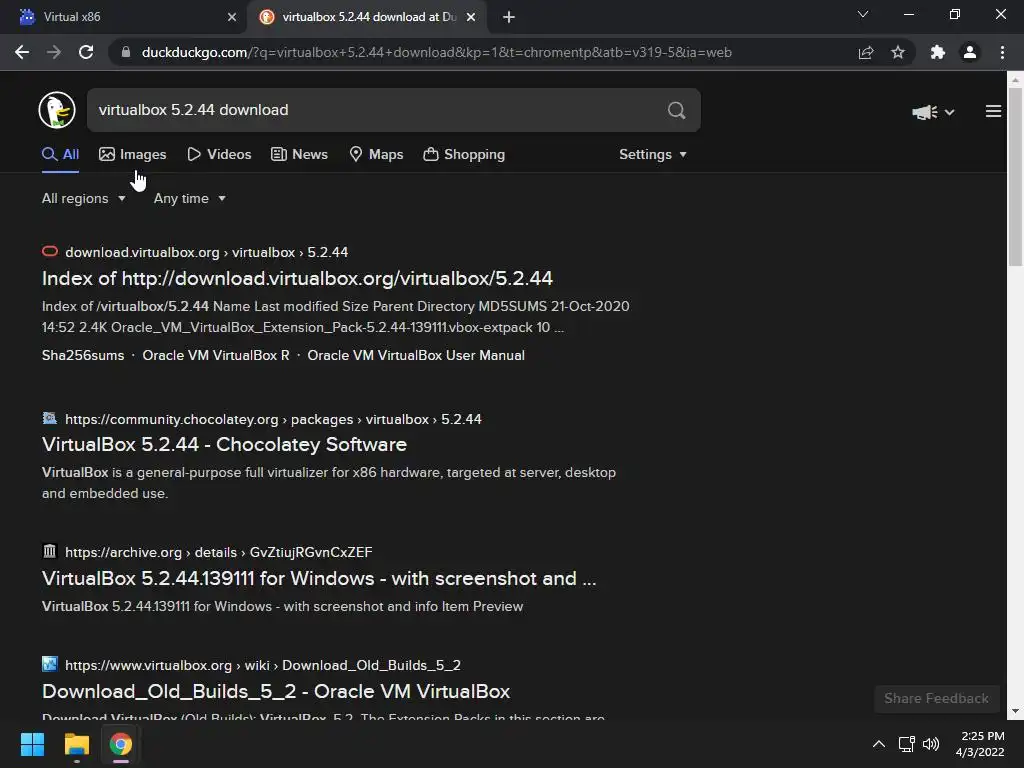Open the Chrome extensions puzzle icon

pyautogui.click(x=938, y=52)
